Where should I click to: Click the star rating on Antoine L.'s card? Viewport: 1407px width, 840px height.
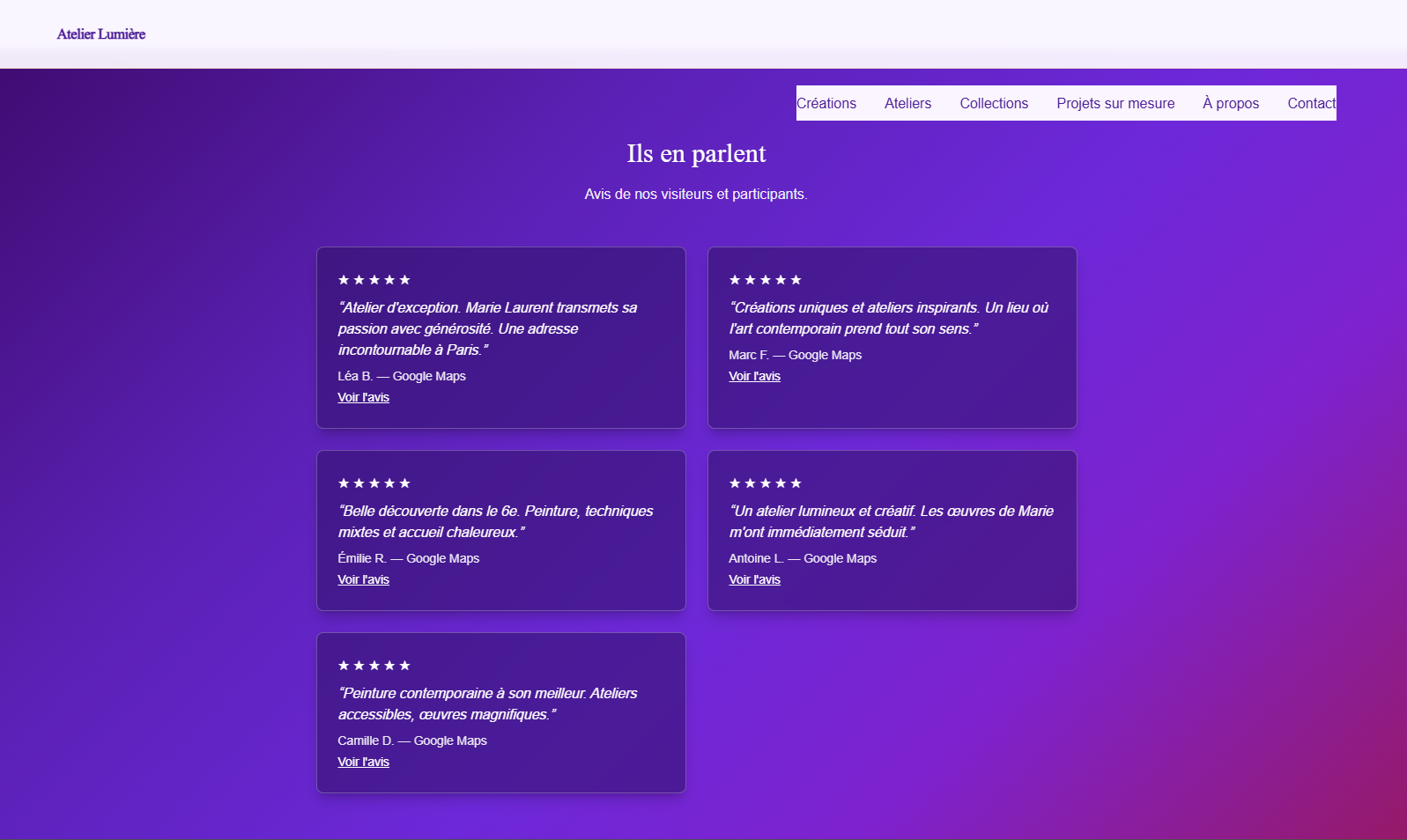pyautogui.click(x=766, y=483)
